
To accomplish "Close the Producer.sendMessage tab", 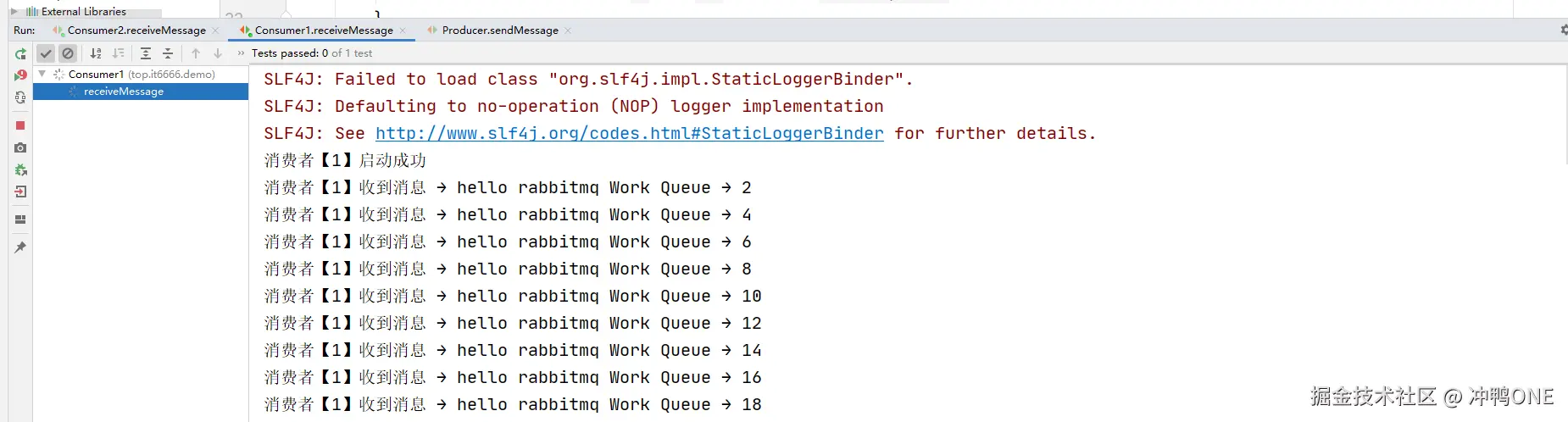I will (568, 31).
